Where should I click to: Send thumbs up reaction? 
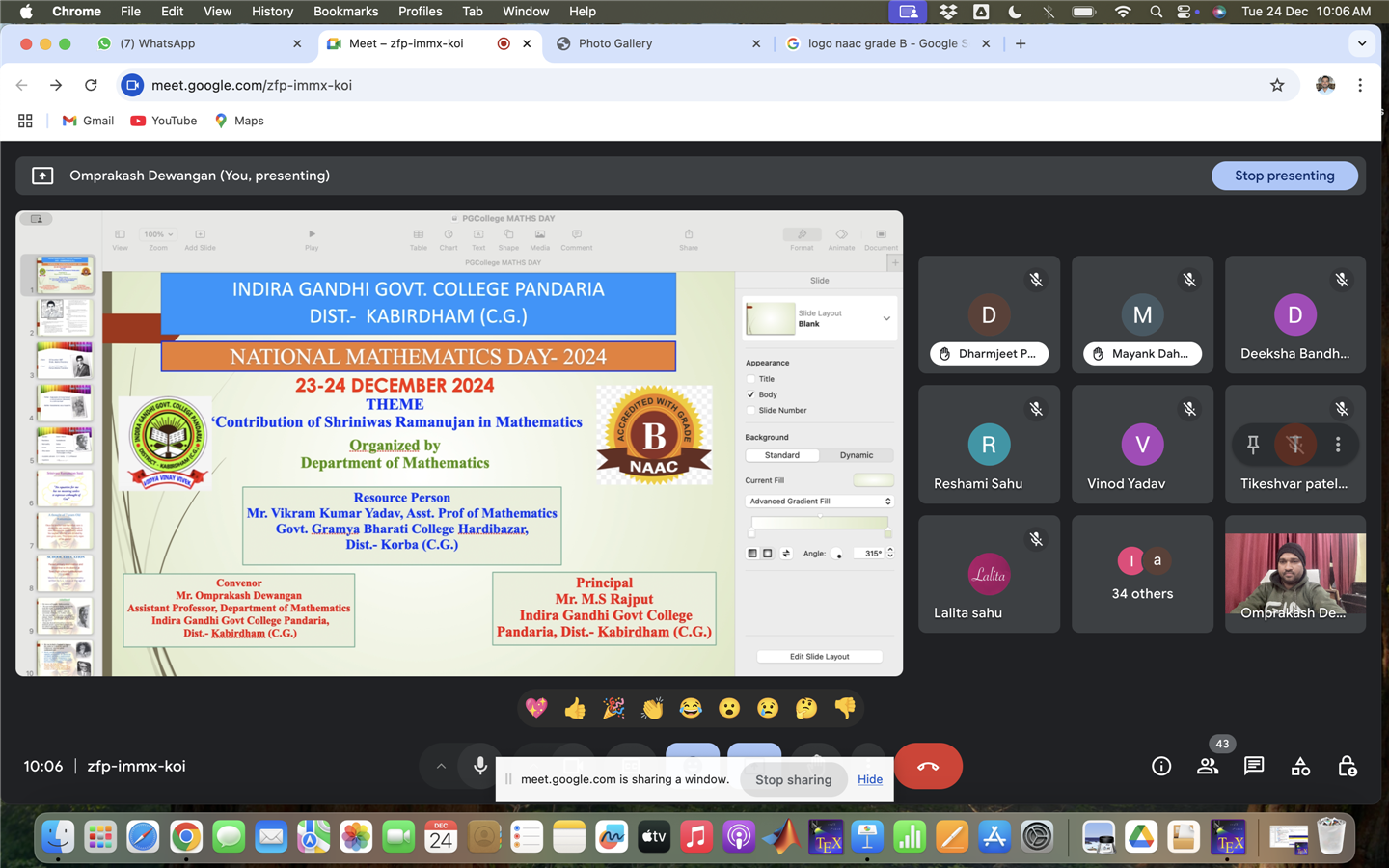click(575, 709)
